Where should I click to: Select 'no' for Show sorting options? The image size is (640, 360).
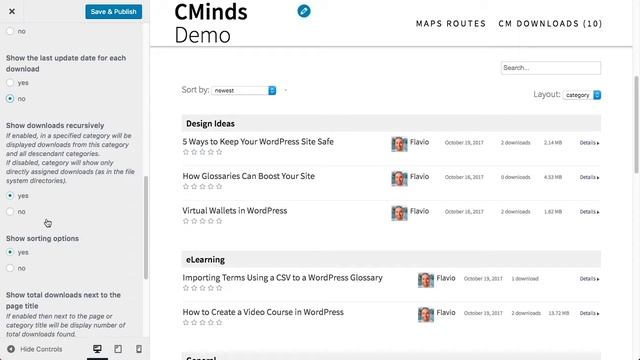pos(10,268)
